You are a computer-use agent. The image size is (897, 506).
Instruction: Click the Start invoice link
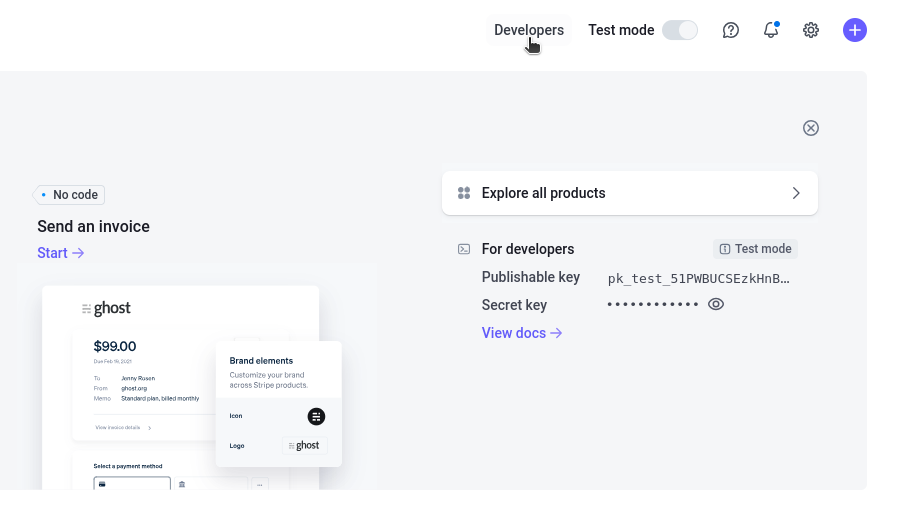[x=61, y=253]
